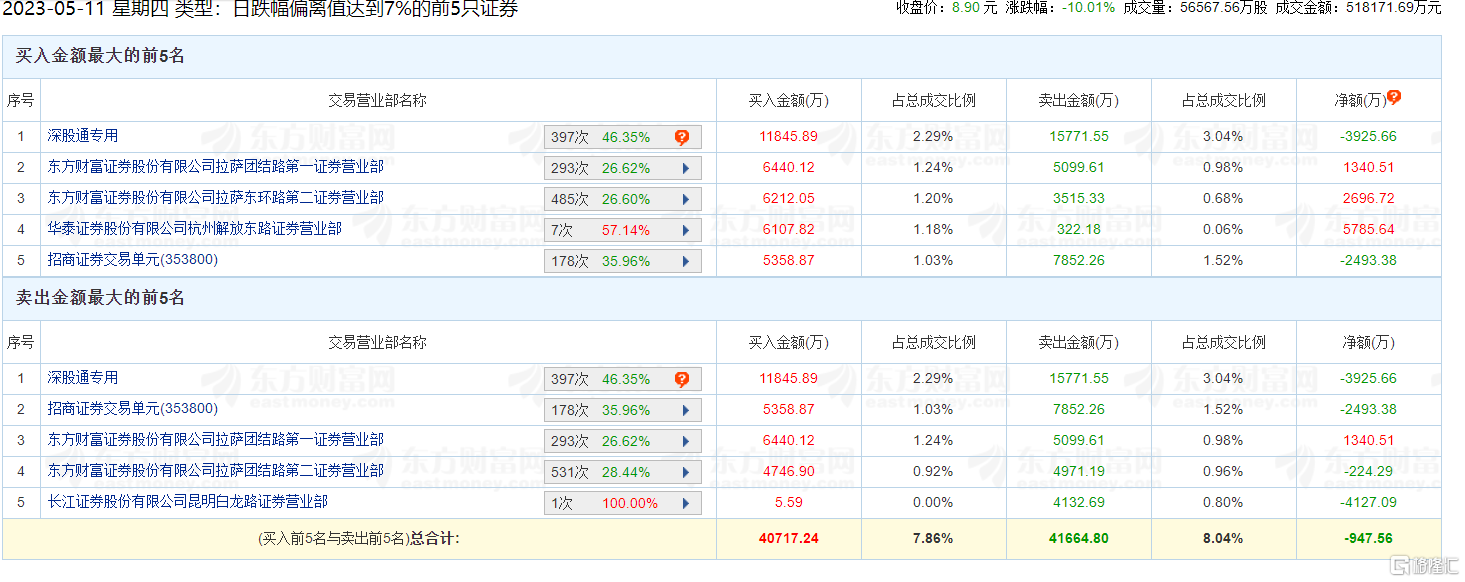Click 卖出金额(万) column header in buy table
Viewport: 1465px width, 582px height.
point(1079,100)
